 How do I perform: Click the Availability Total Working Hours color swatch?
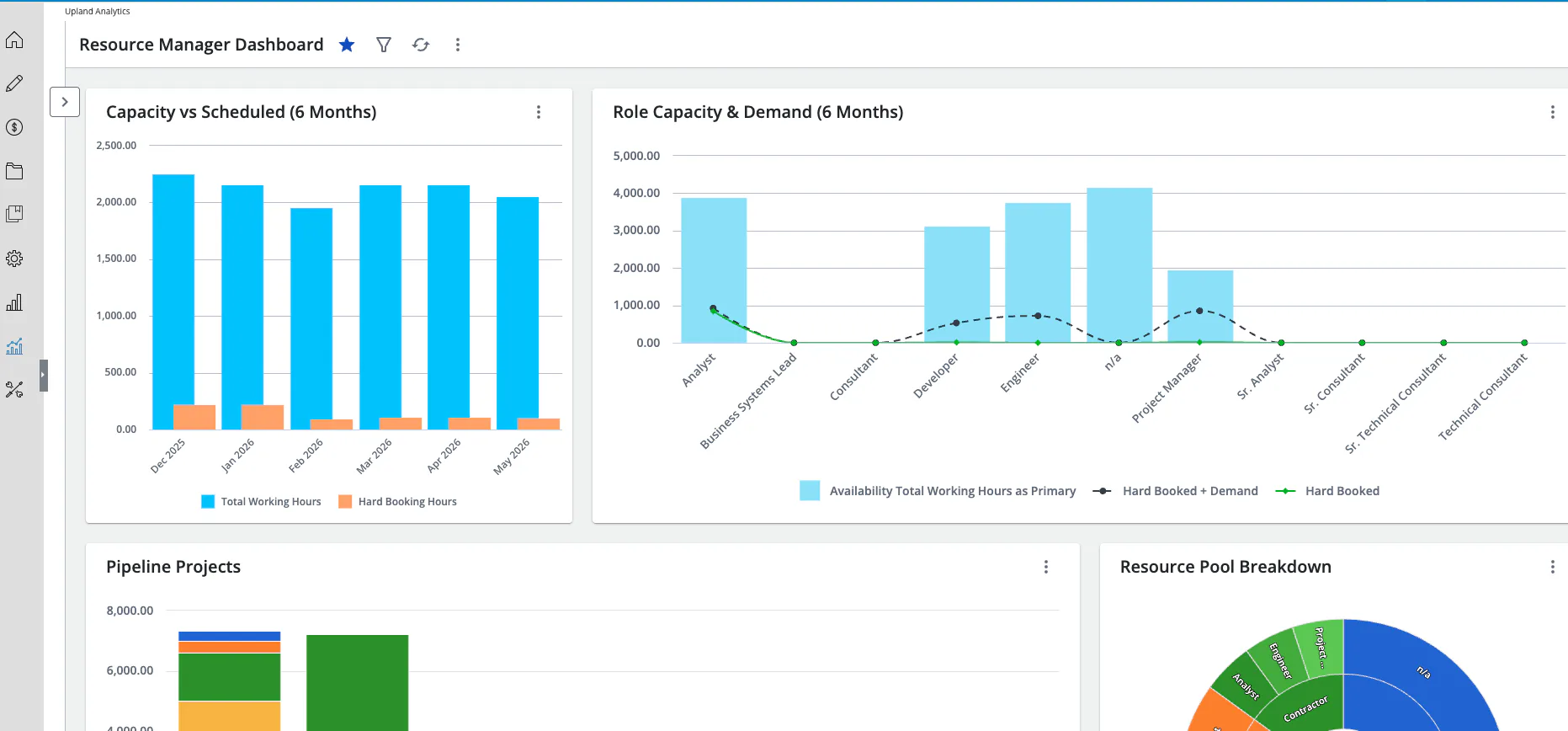pyautogui.click(x=810, y=491)
